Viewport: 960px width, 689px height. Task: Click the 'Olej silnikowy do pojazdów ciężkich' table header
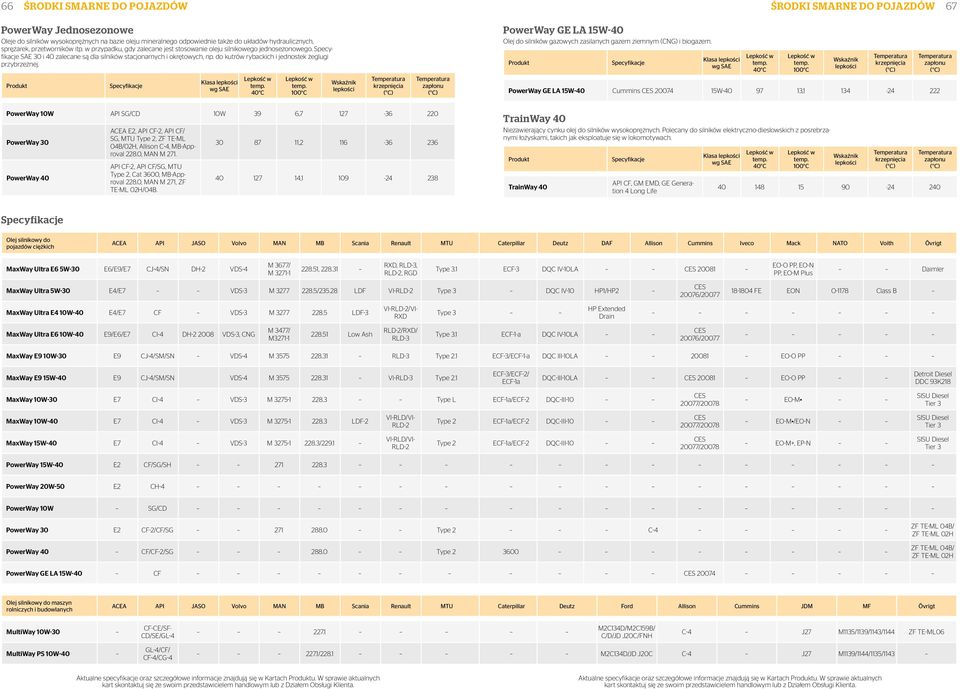pos(30,243)
